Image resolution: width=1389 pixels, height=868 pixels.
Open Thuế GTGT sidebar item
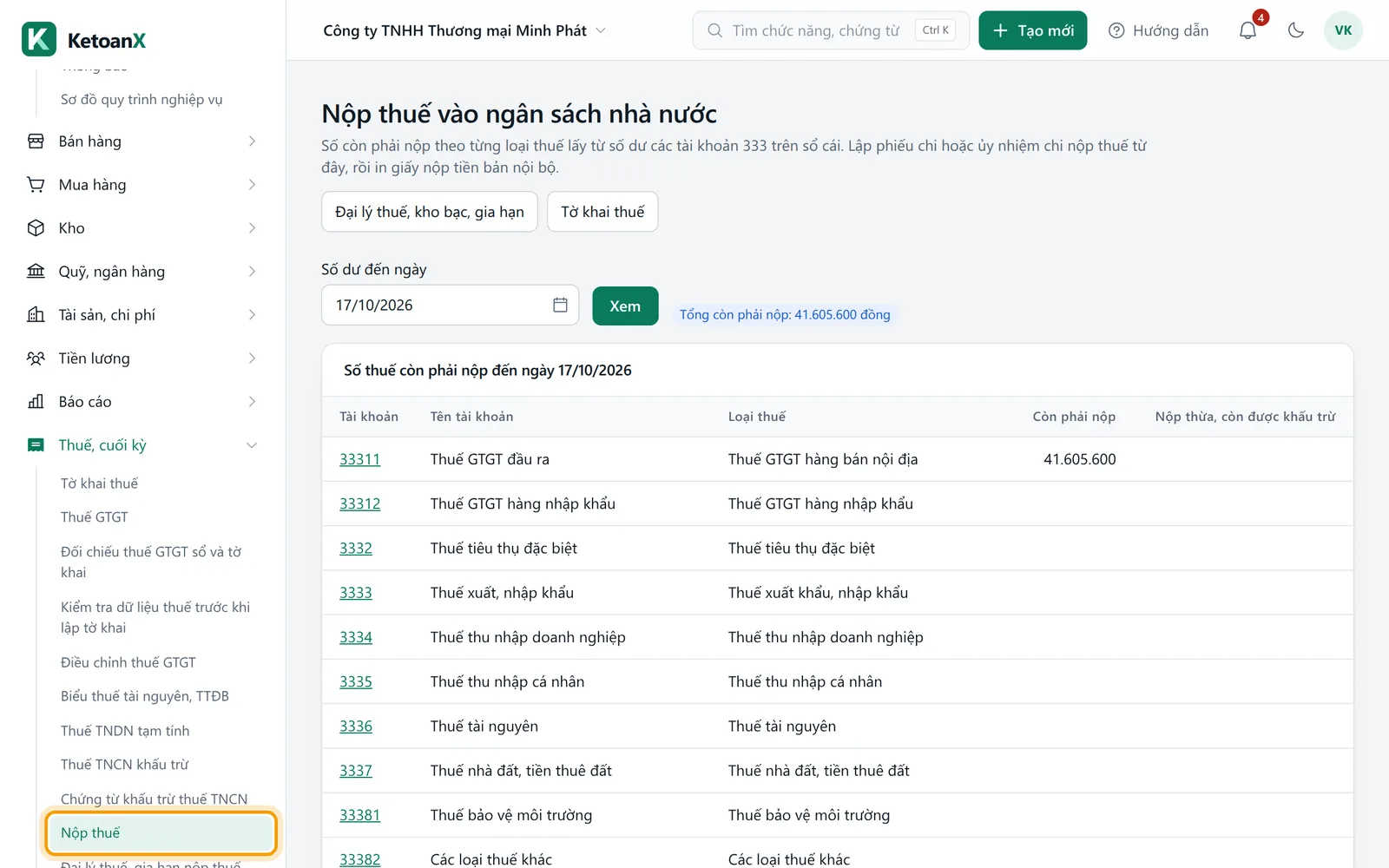pyautogui.click(x=95, y=517)
